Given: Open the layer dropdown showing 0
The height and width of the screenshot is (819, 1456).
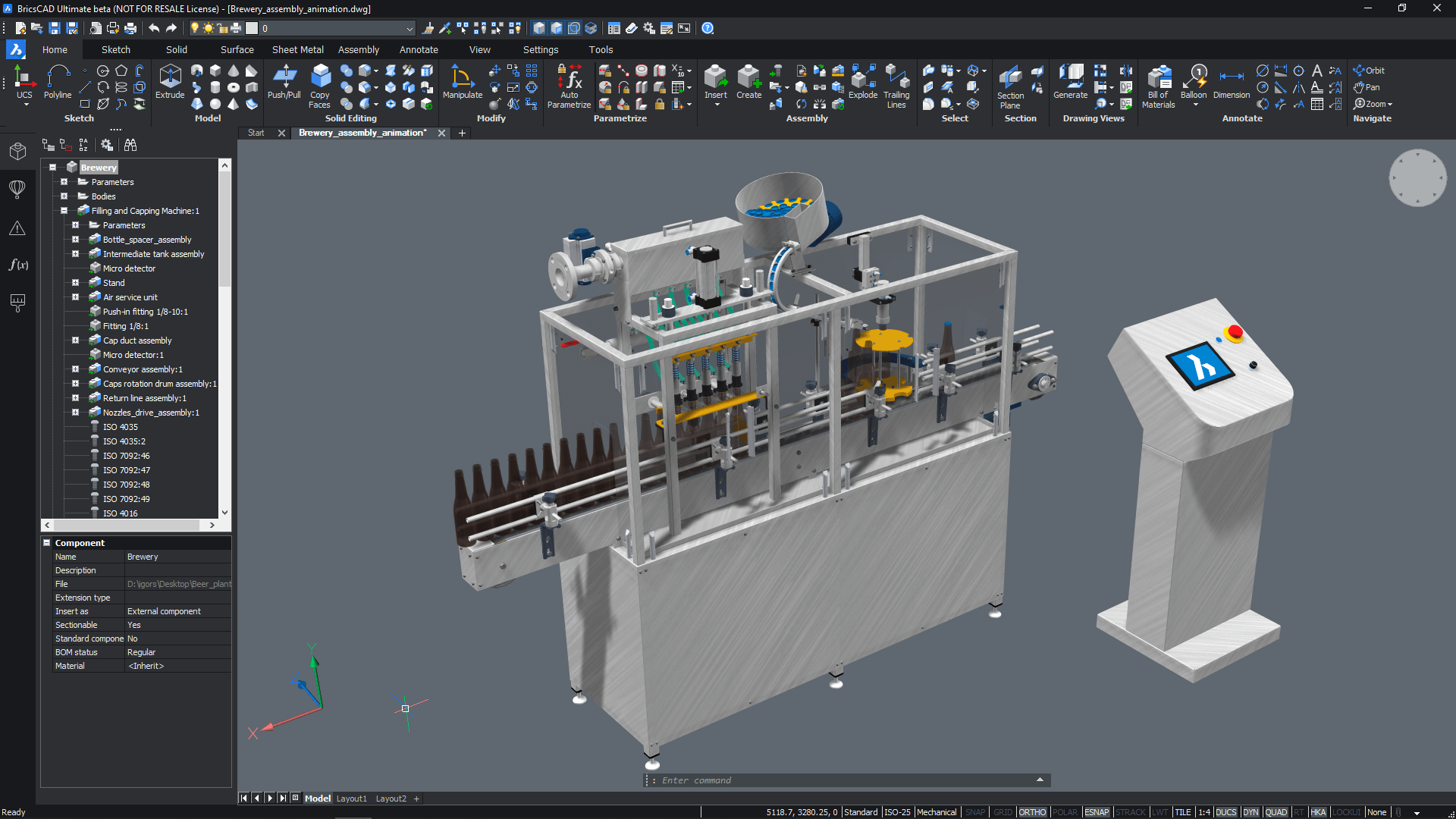Looking at the screenshot, I should pyautogui.click(x=409, y=29).
